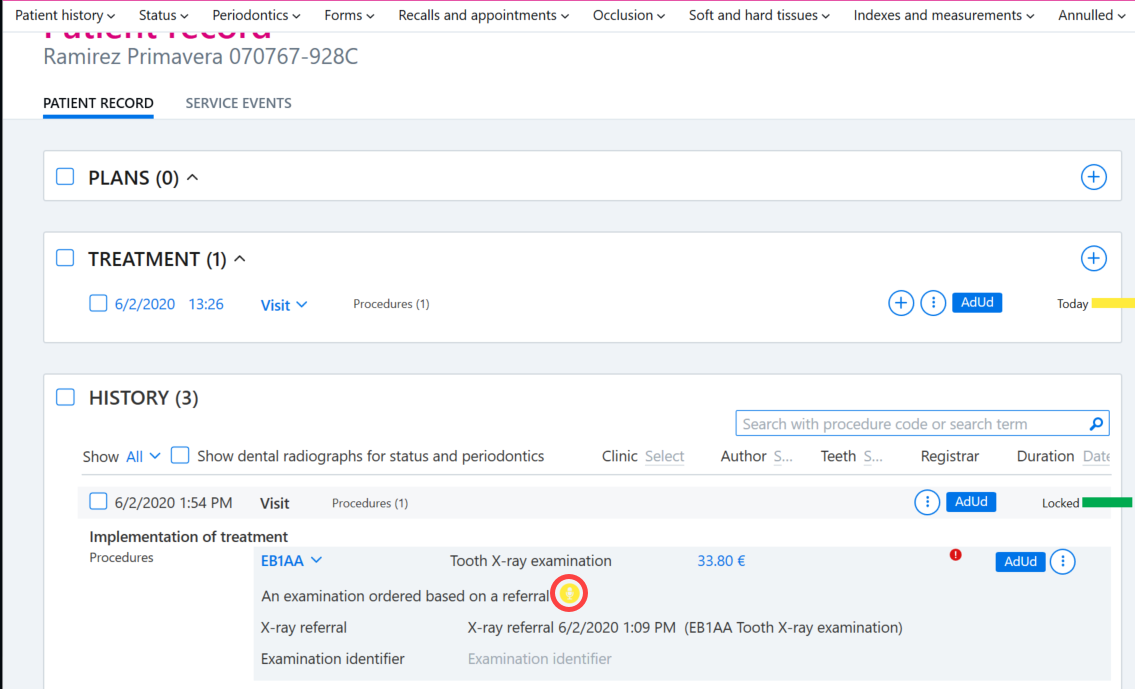Check the PLANS section checkbox
The height and width of the screenshot is (689, 1135).
pos(65,177)
